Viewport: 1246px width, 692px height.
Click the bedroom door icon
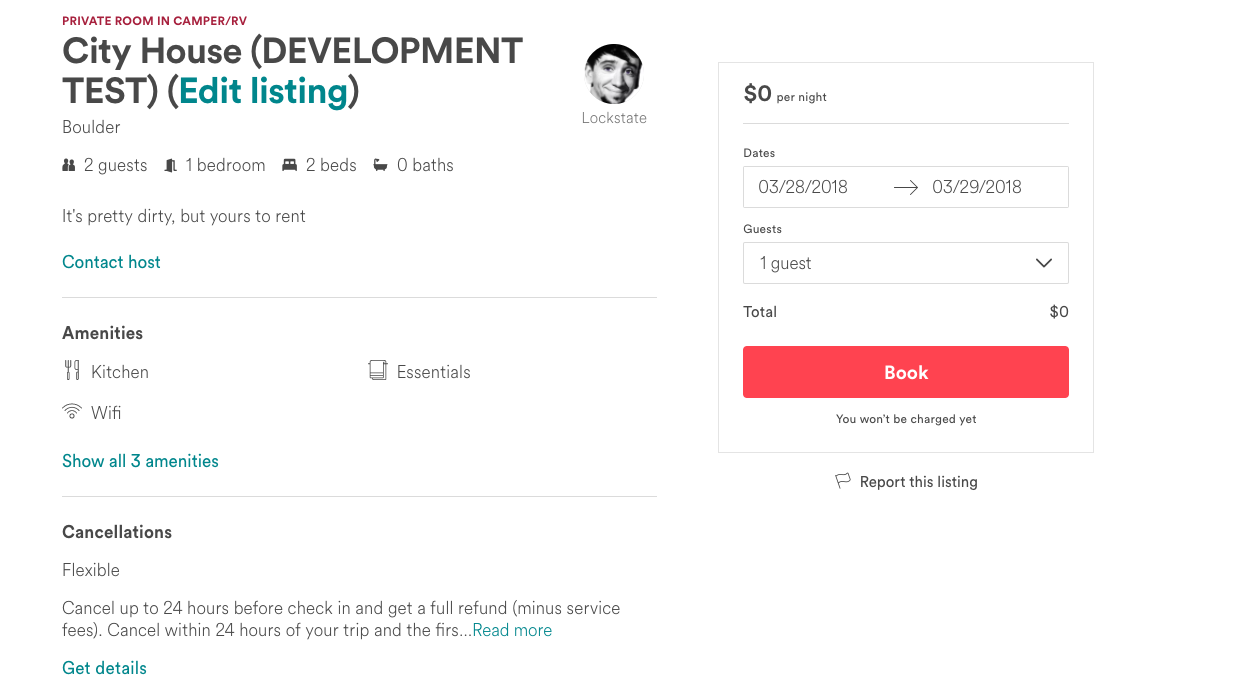171,165
